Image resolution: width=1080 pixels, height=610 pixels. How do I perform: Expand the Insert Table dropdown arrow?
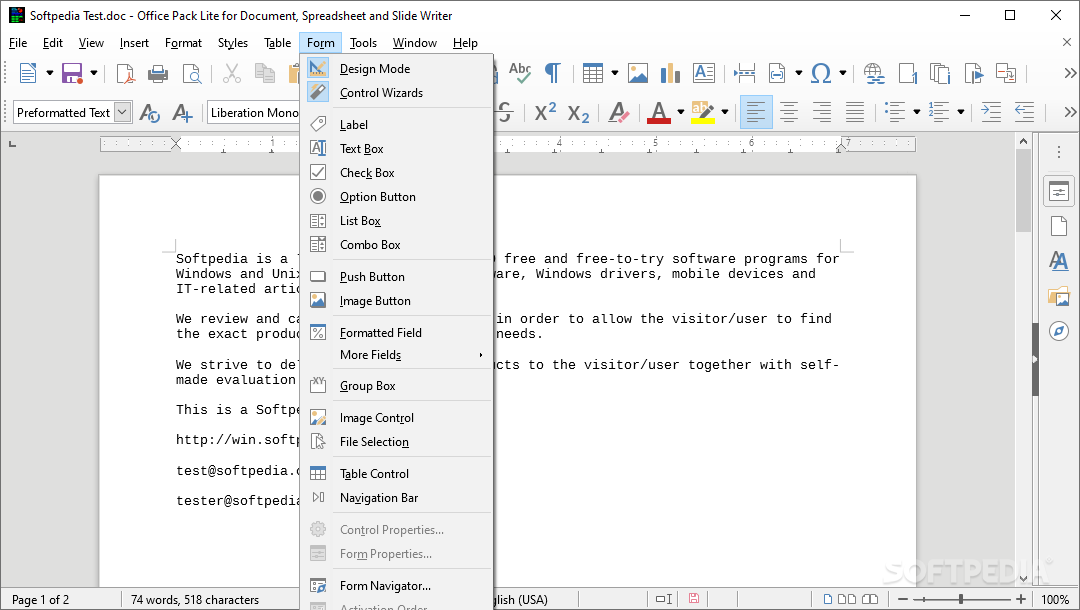614,73
